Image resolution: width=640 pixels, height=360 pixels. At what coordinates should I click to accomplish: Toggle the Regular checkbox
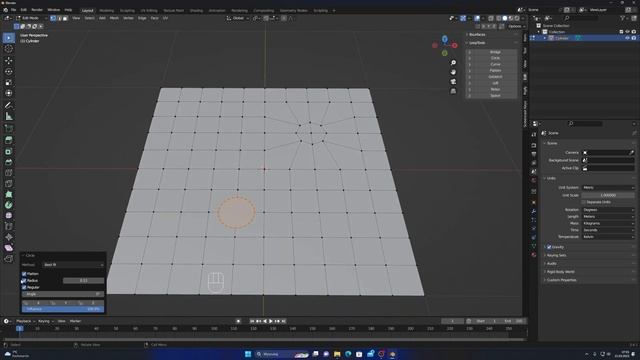[24, 287]
